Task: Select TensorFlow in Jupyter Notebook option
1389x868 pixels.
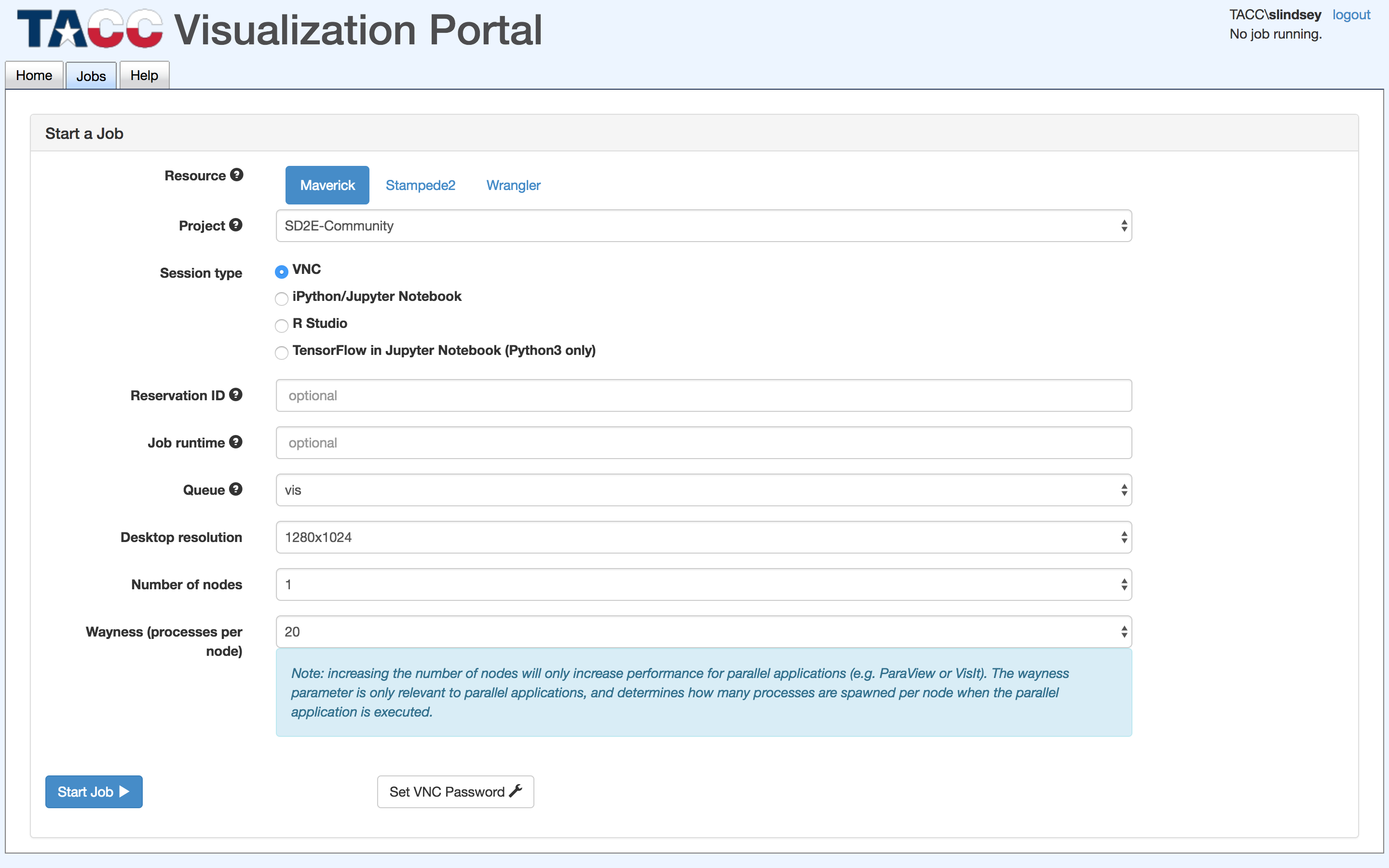Action: coord(281,353)
